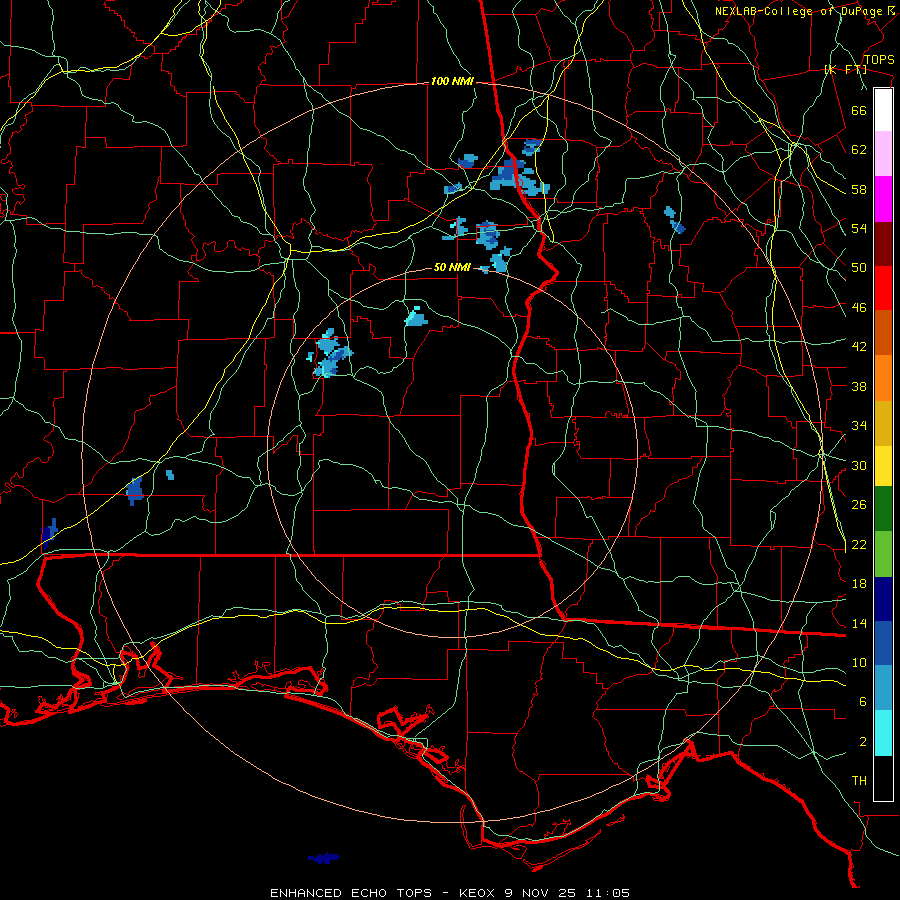This screenshot has width=900, height=900.
Task: Click the 100 NMI range ring label
Action: [452, 82]
